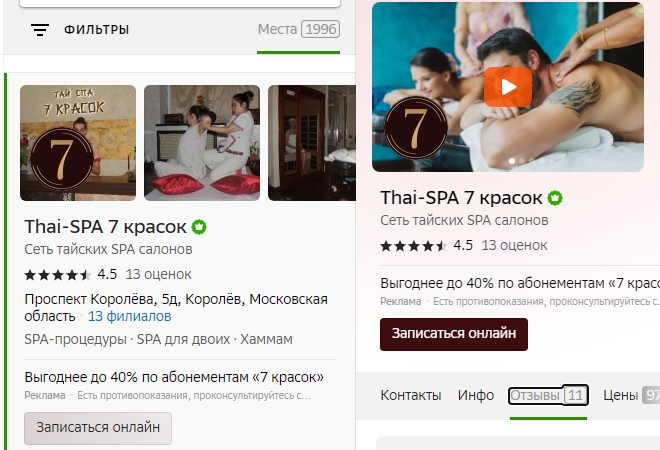Click the round 7 logo on the main photo
The height and width of the screenshot is (450, 660).
[x=416, y=128]
